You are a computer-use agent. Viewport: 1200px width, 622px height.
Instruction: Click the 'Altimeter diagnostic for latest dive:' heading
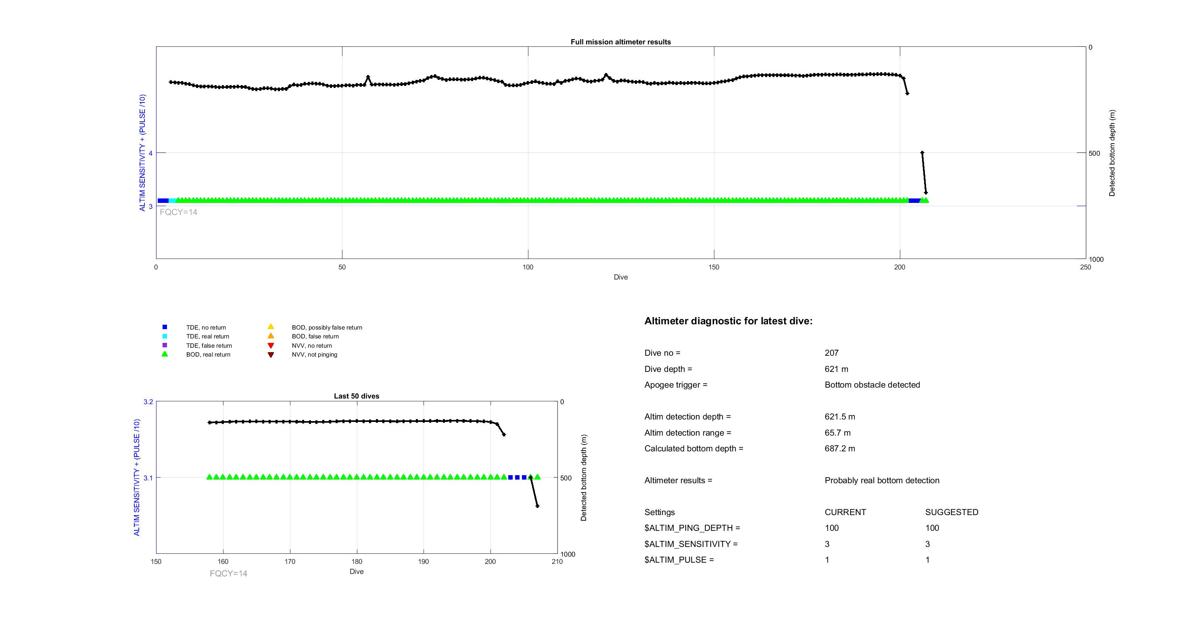tap(729, 321)
